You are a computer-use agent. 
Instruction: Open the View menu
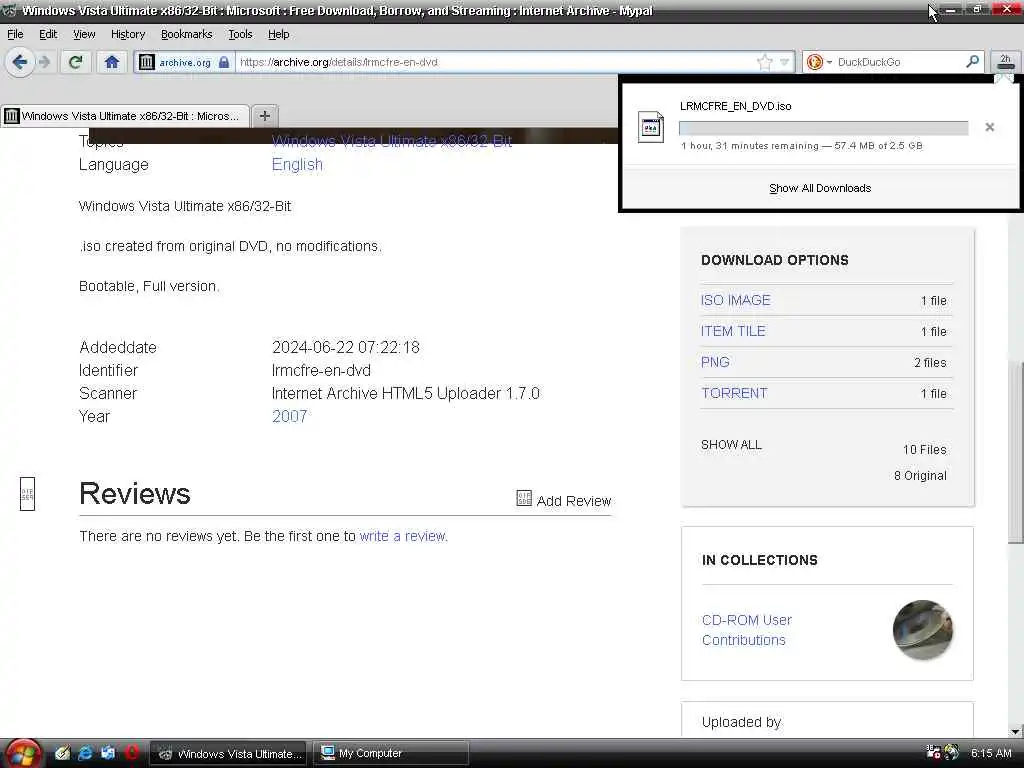84,34
